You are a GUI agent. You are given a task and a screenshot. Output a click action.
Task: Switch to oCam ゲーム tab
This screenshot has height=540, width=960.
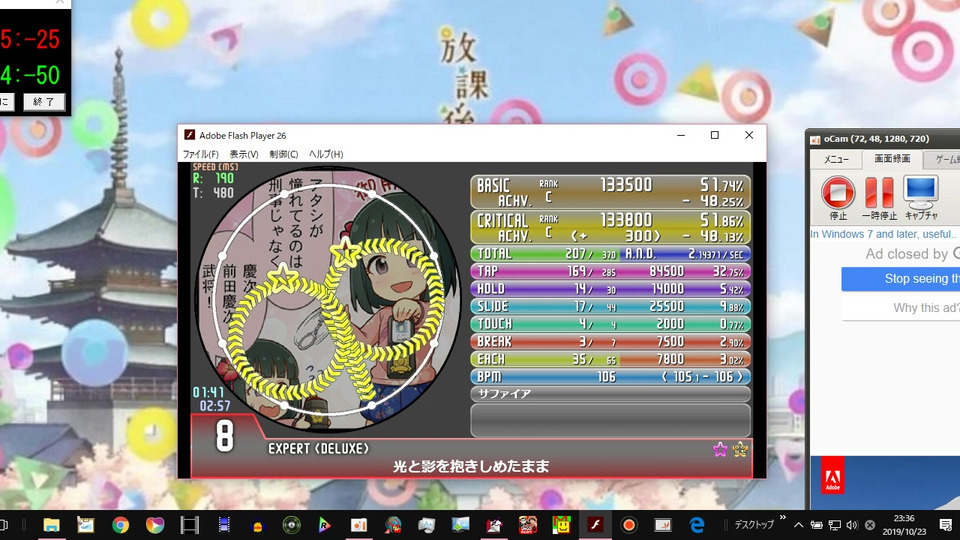coord(943,159)
